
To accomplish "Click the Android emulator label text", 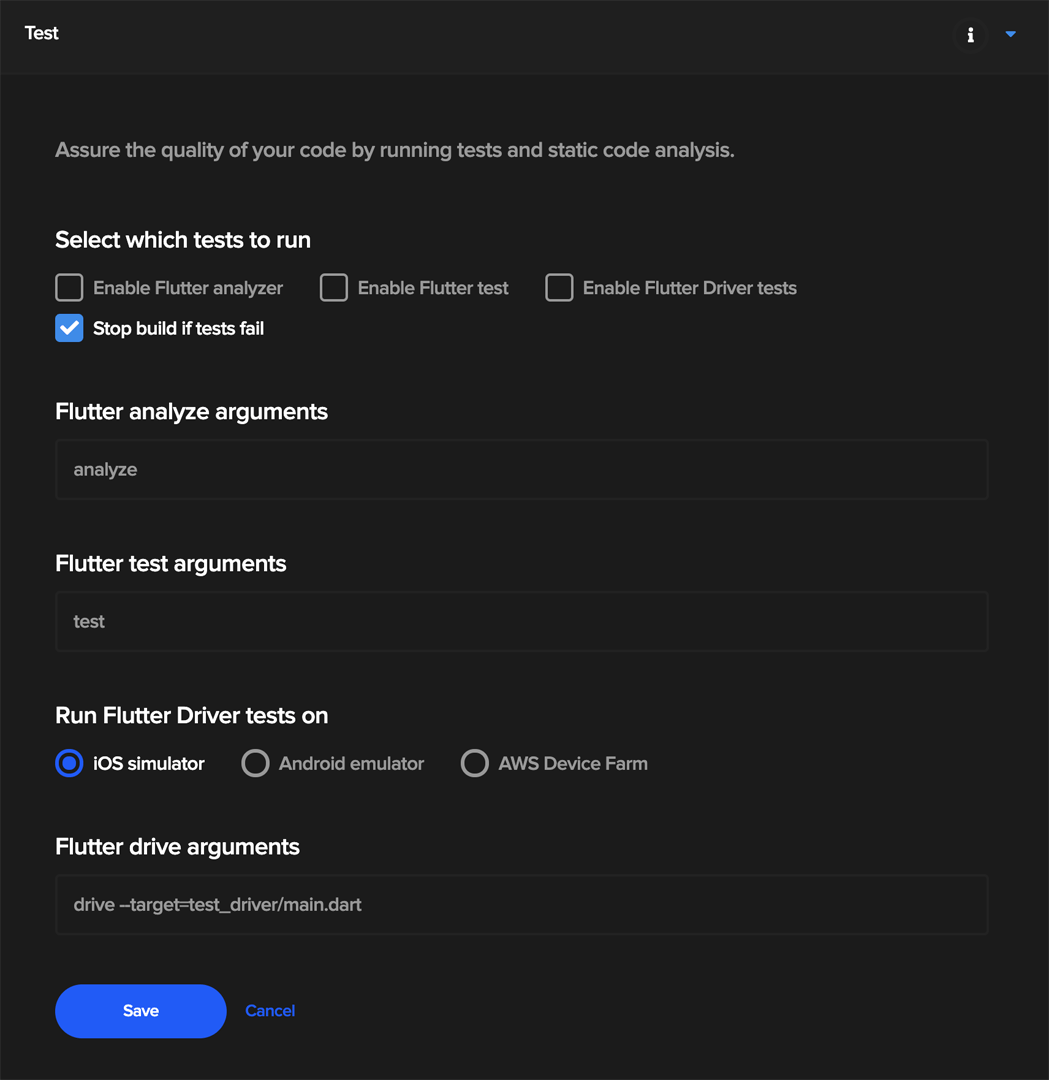I will 351,764.
